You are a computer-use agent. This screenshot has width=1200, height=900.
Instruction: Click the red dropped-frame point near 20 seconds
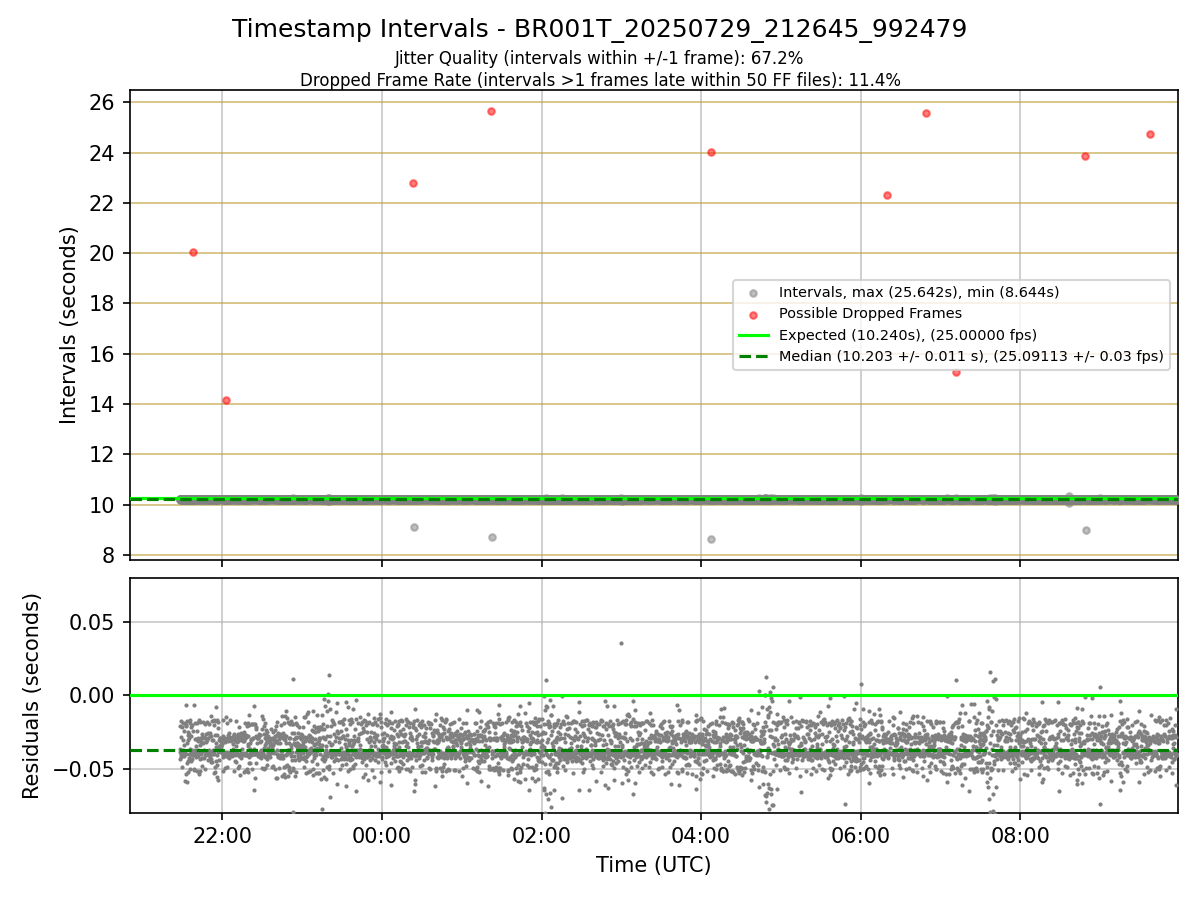(193, 252)
